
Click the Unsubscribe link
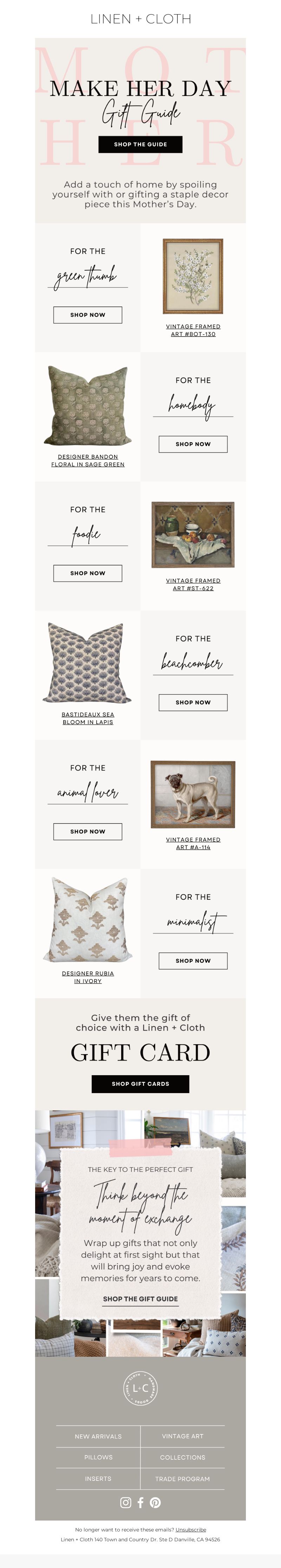191,1530
